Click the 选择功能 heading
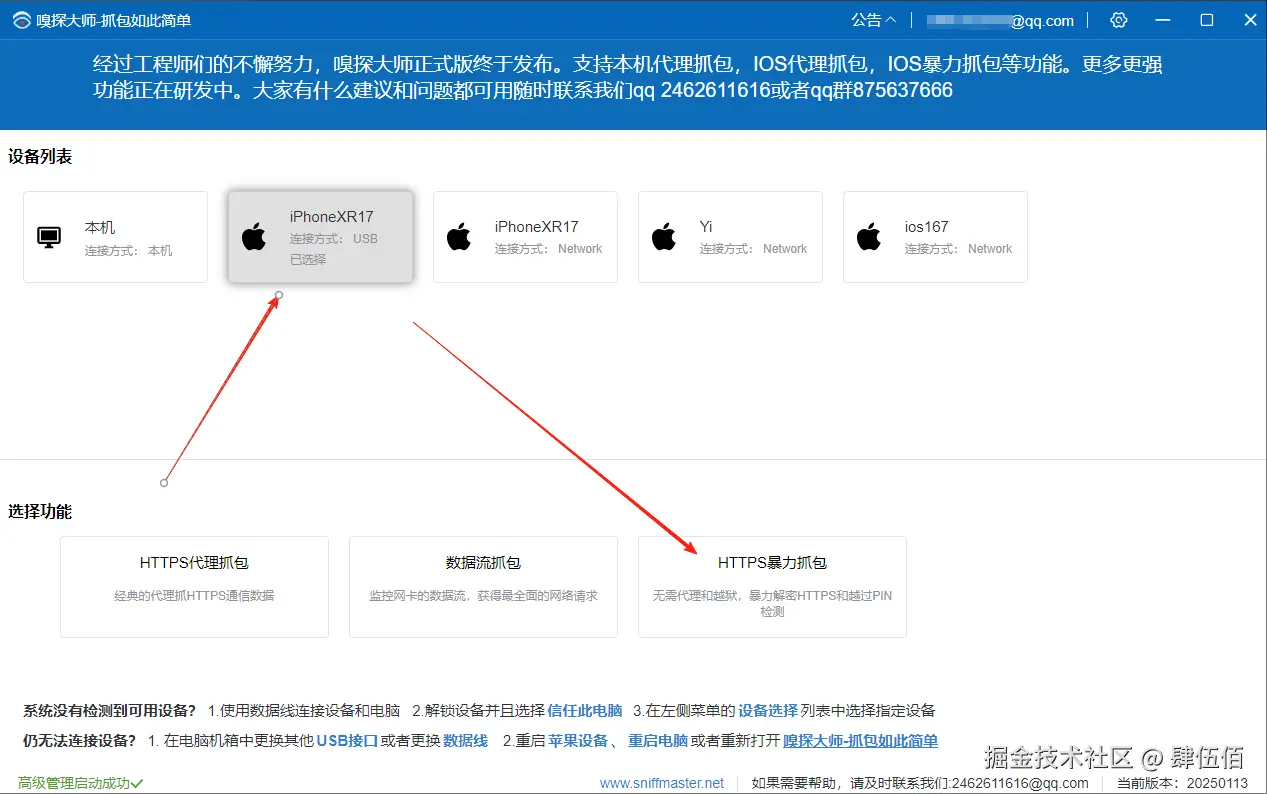Screen dimensions: 1267x794 click(x=40, y=511)
